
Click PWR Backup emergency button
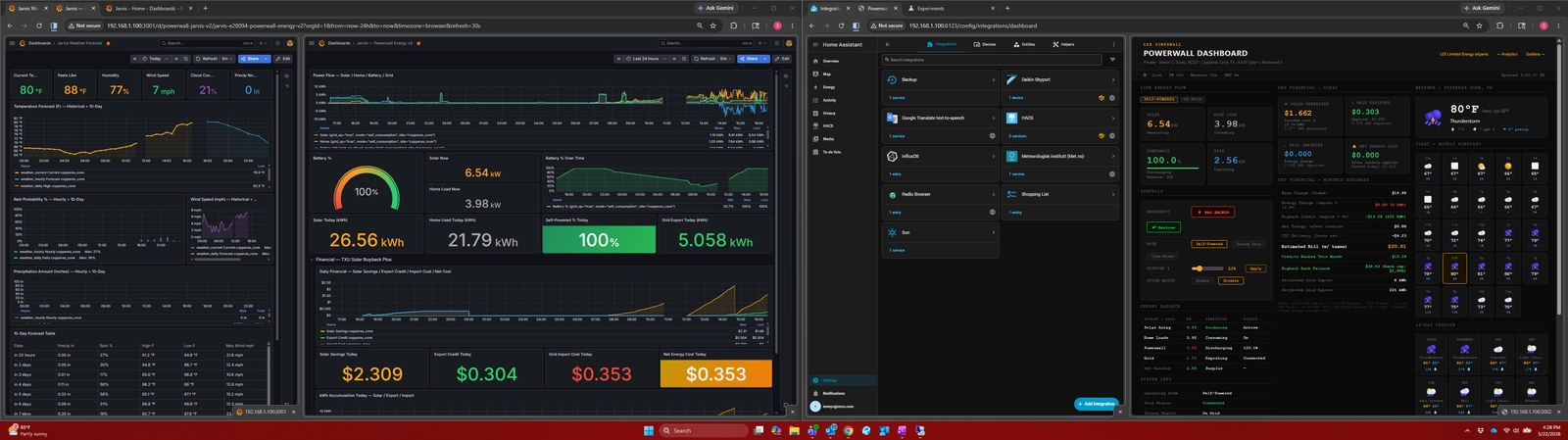click(1213, 212)
